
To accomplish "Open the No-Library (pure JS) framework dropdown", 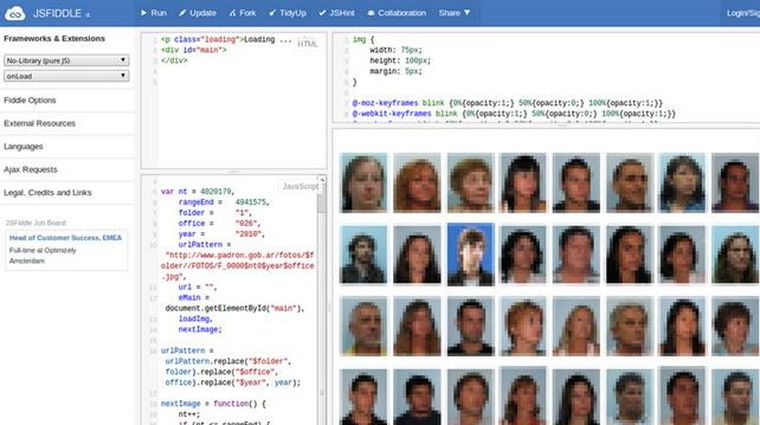I will point(67,60).
